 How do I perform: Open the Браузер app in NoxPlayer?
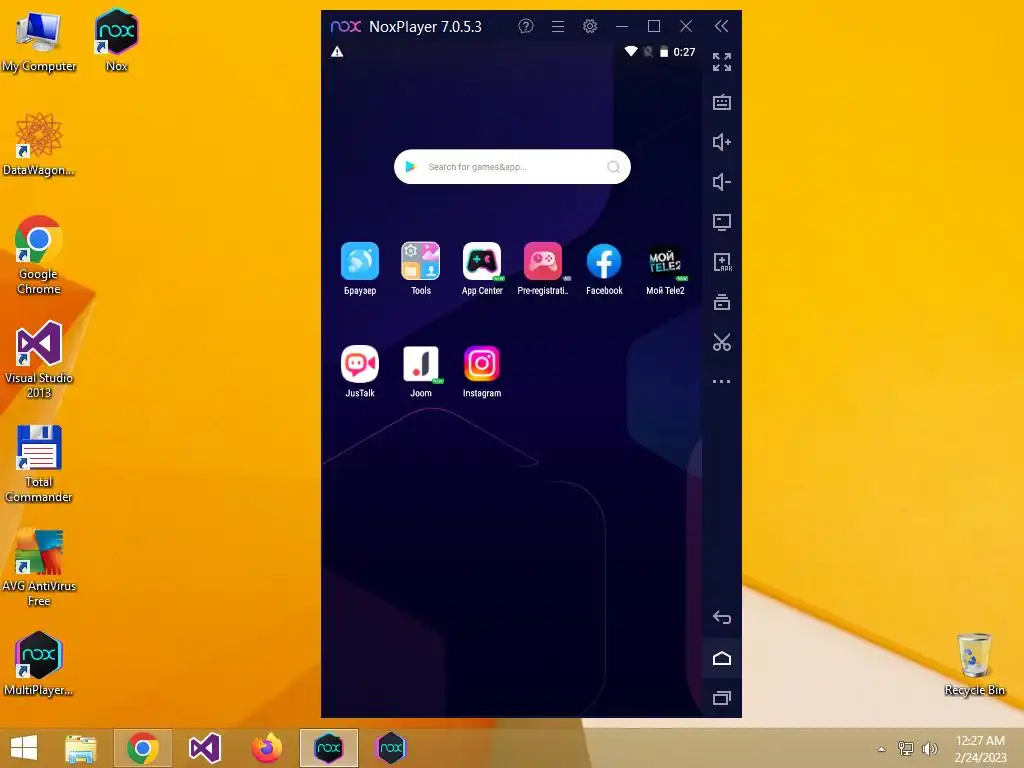(x=360, y=261)
